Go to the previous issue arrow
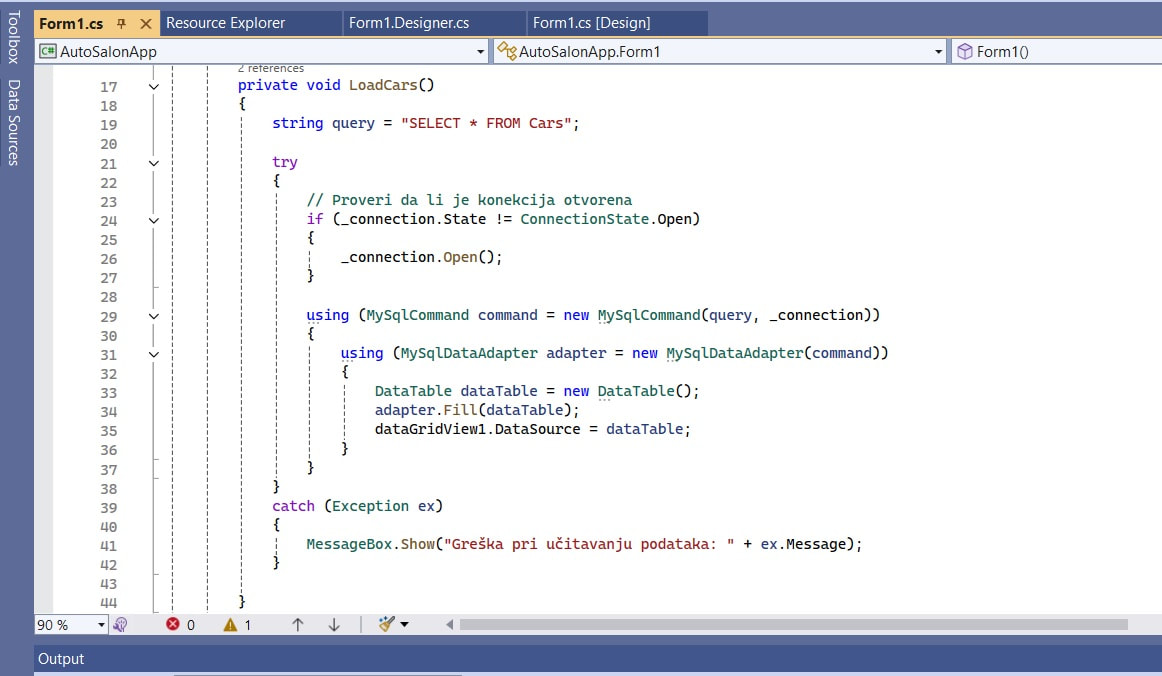 [x=297, y=625]
